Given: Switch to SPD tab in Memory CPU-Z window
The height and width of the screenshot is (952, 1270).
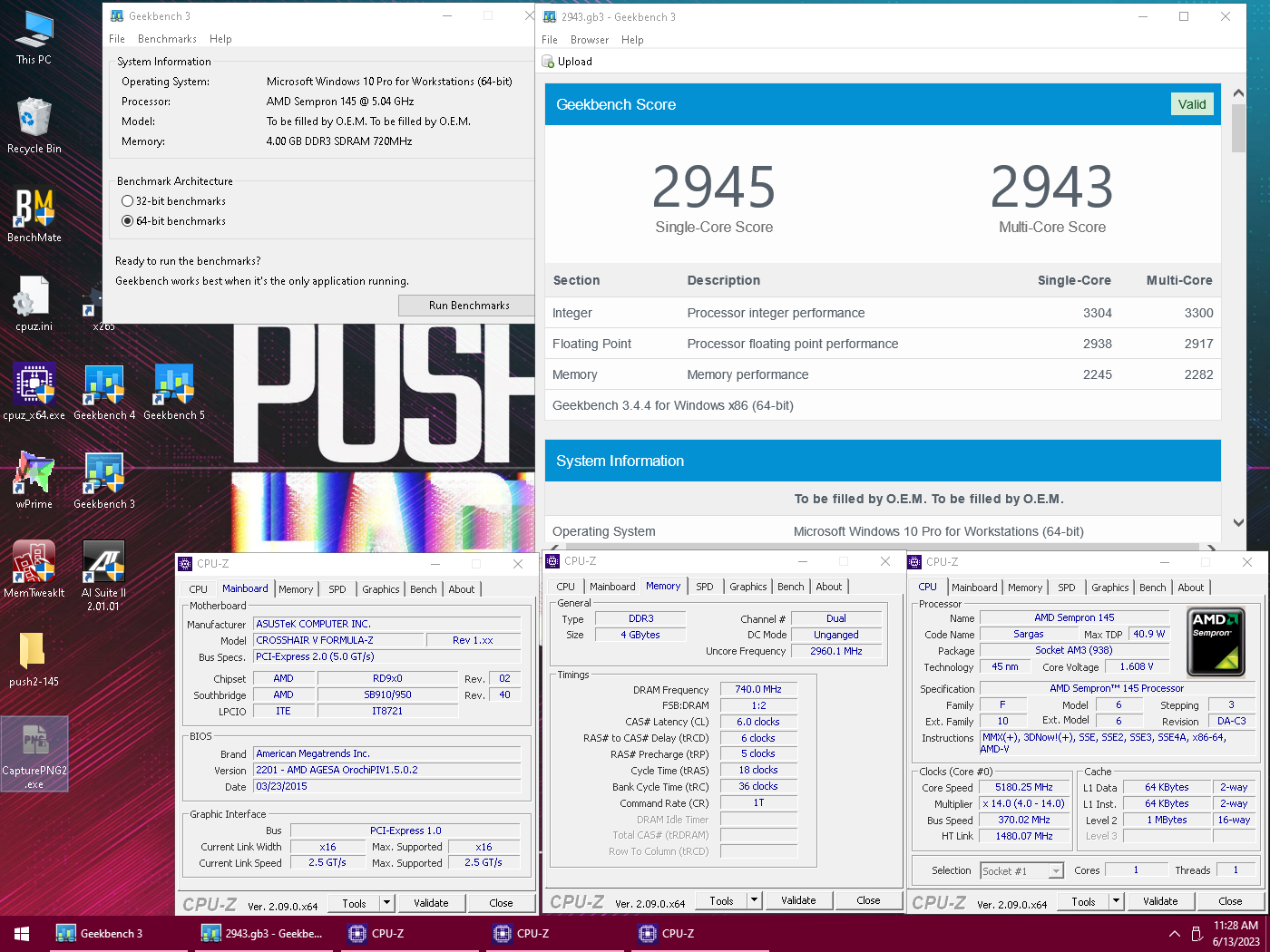Looking at the screenshot, I should 705,587.
